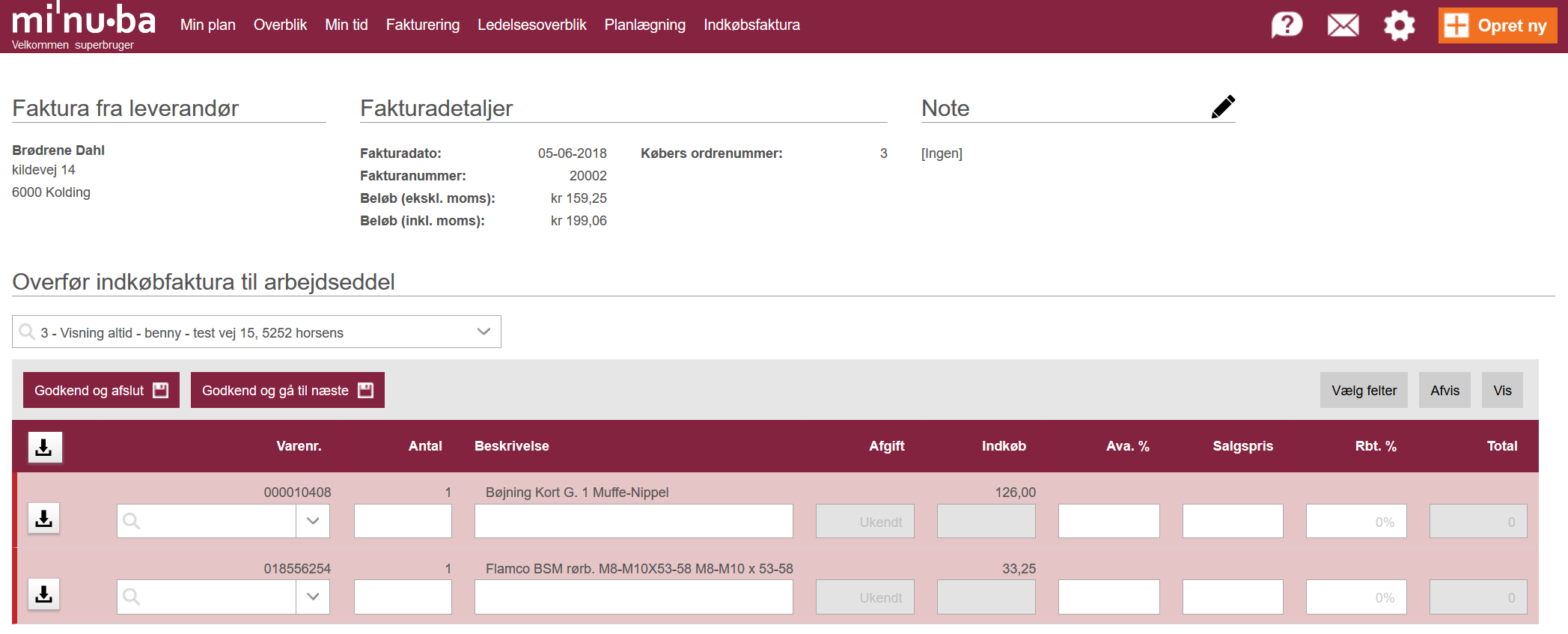This screenshot has height=634, width=1568.
Task: Click download icon for item 000010408
Action: [44, 518]
